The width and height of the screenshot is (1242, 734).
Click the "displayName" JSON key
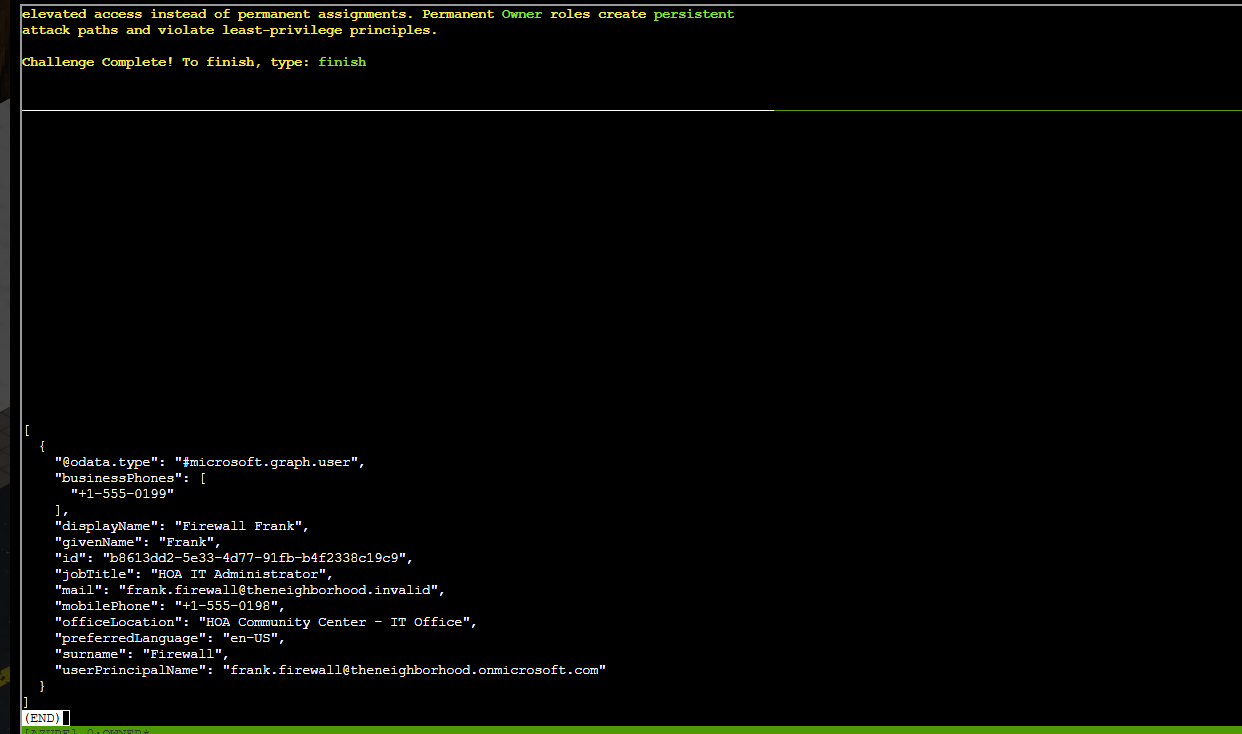(x=106, y=526)
